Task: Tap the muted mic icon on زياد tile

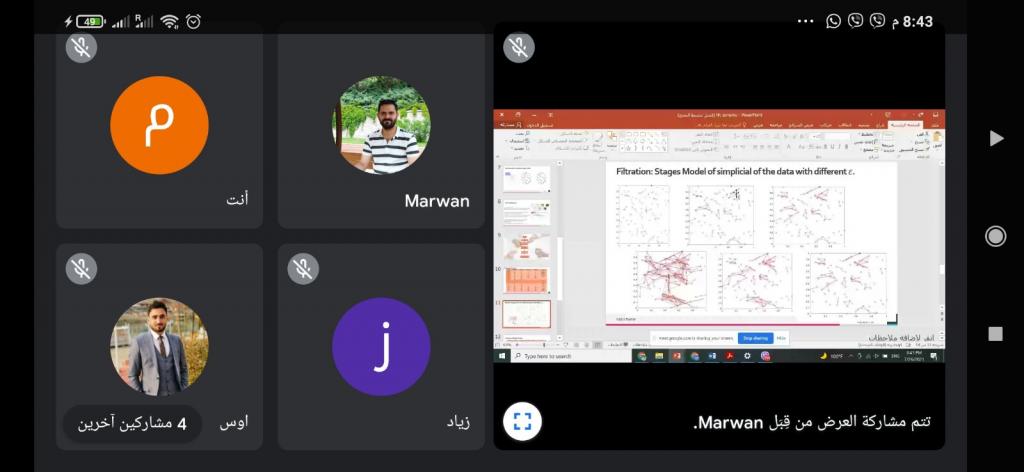Action: pyautogui.click(x=303, y=268)
